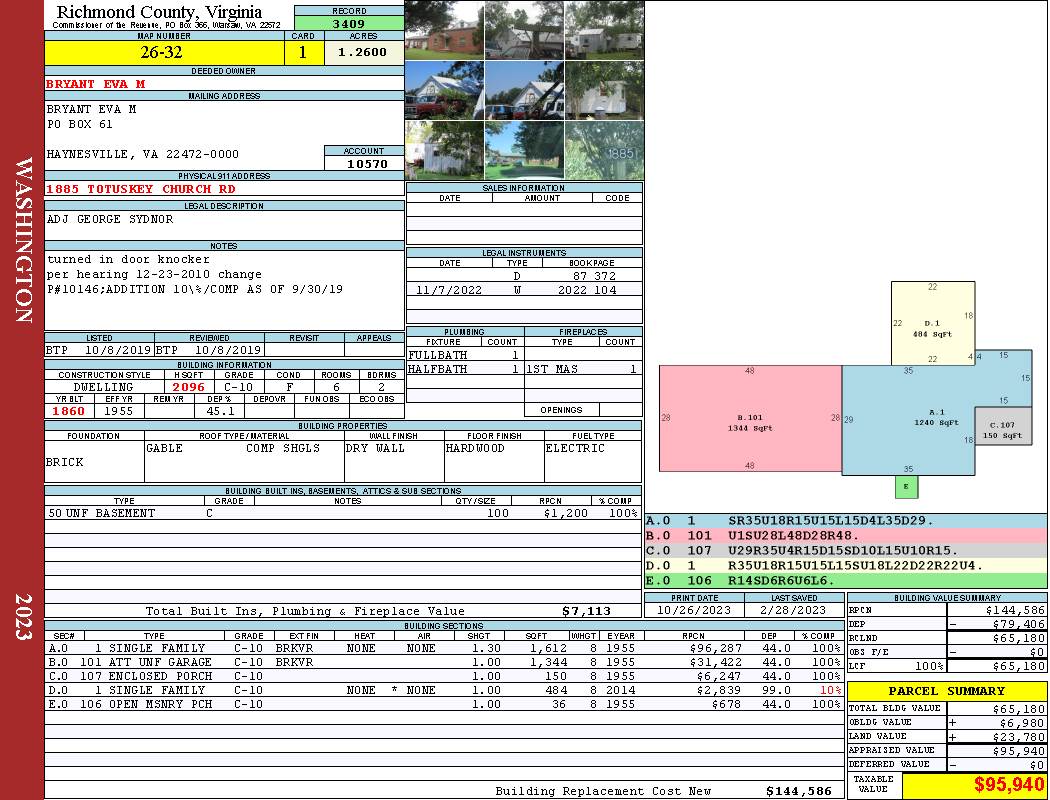Click OBLDG value $6,980

[1022, 723]
